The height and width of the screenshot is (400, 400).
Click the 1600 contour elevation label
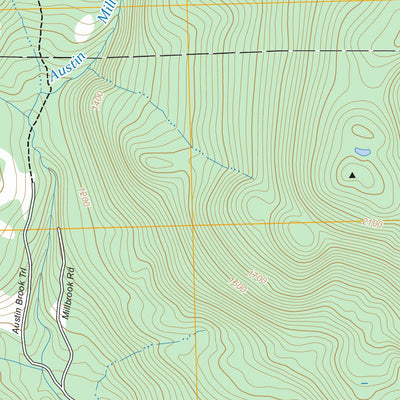pos(238,285)
